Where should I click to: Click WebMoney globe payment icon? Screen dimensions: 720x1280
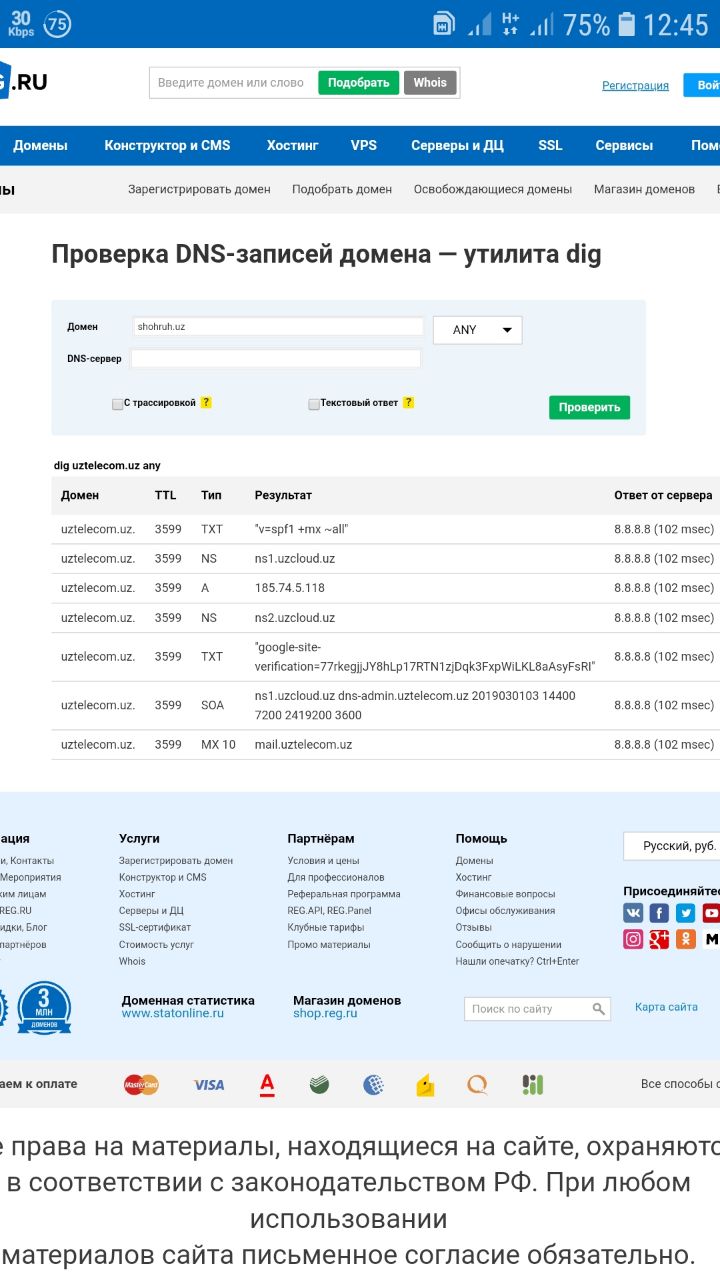(x=374, y=1085)
